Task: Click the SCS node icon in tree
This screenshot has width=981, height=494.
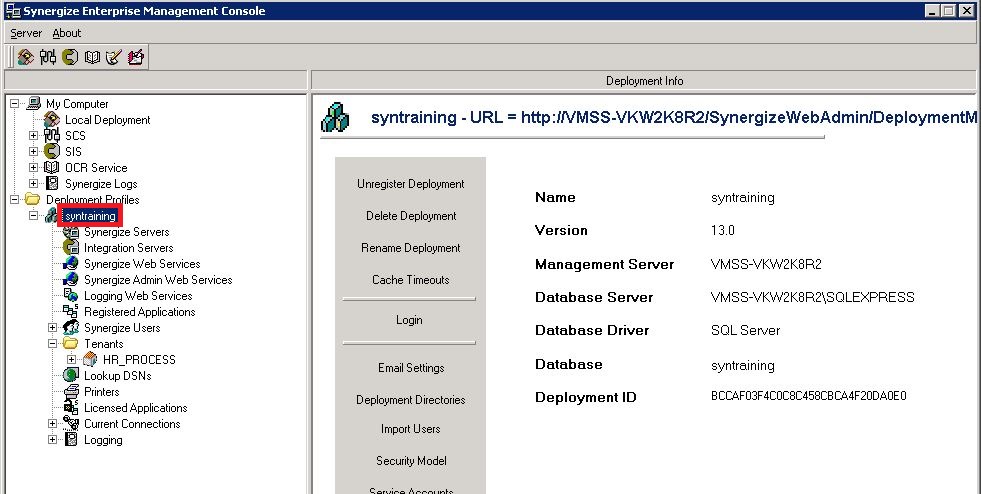Action: tap(52, 135)
